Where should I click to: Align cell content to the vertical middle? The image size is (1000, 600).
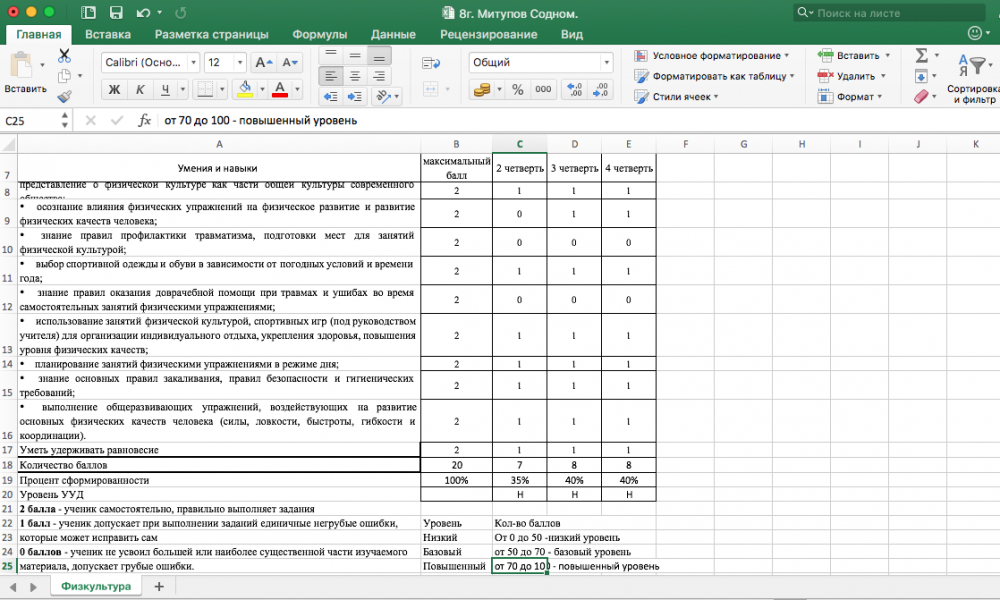click(355, 55)
